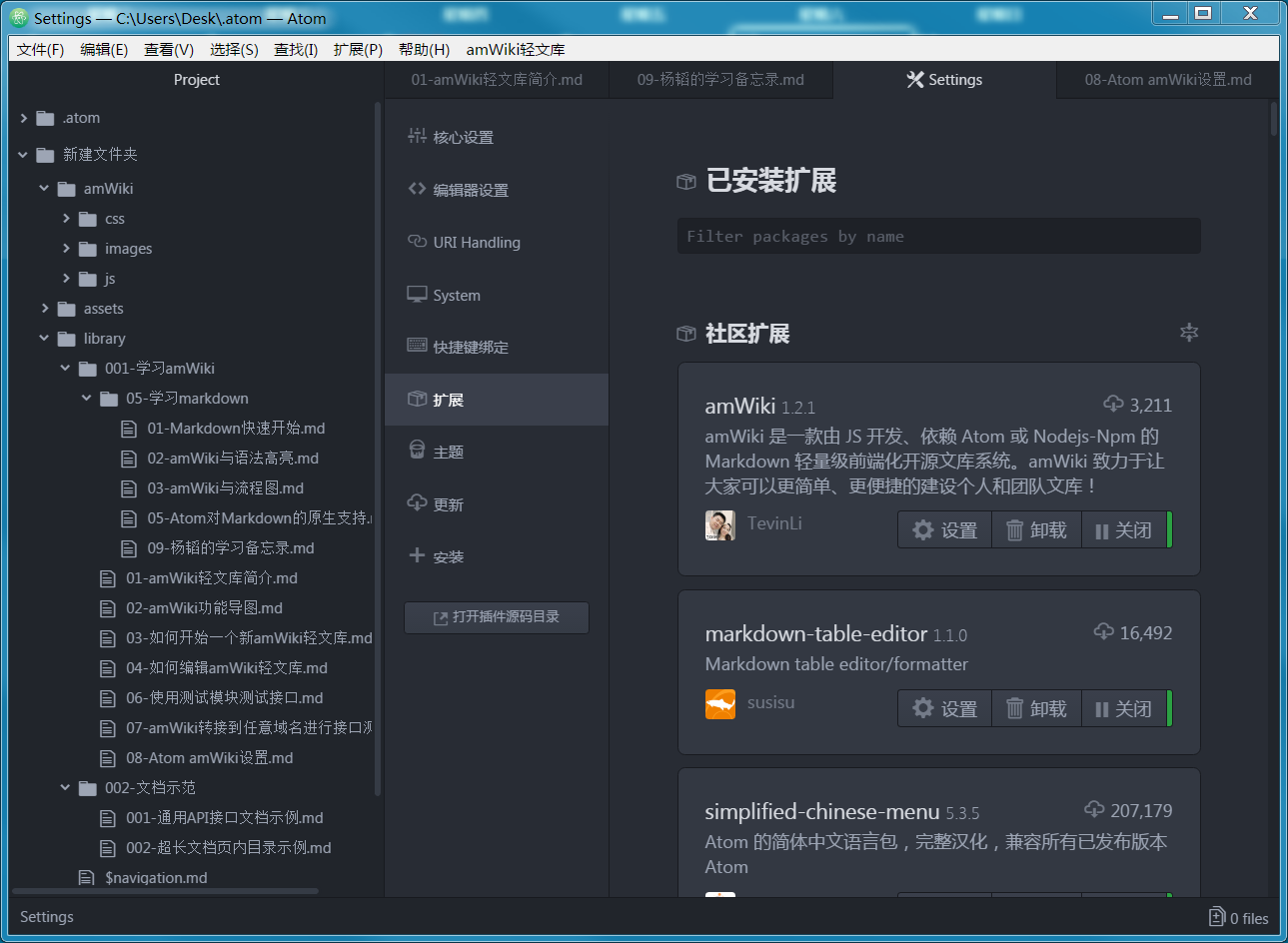The width and height of the screenshot is (1288, 943).
Task: Click the package icon beside 社区扩展
Action: pos(686,334)
